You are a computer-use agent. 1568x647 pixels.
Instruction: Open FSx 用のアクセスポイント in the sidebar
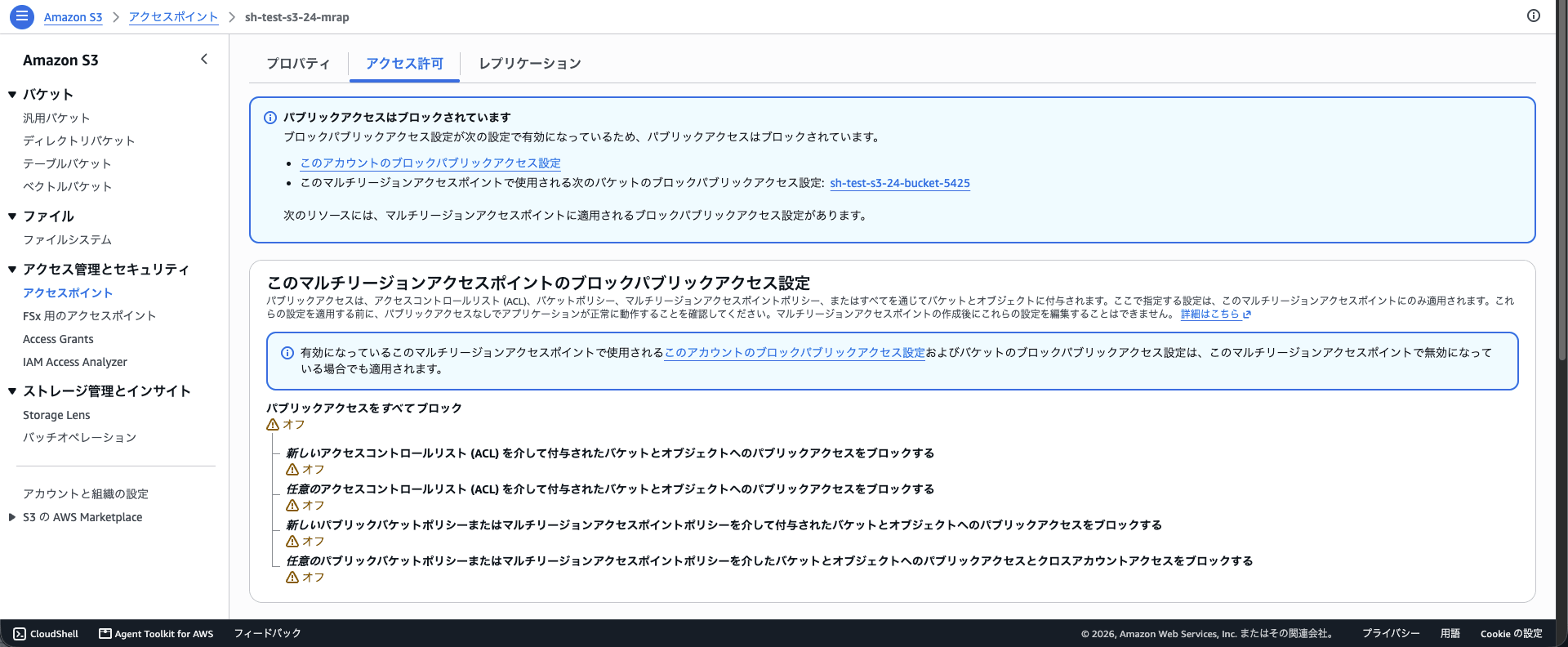(90, 316)
